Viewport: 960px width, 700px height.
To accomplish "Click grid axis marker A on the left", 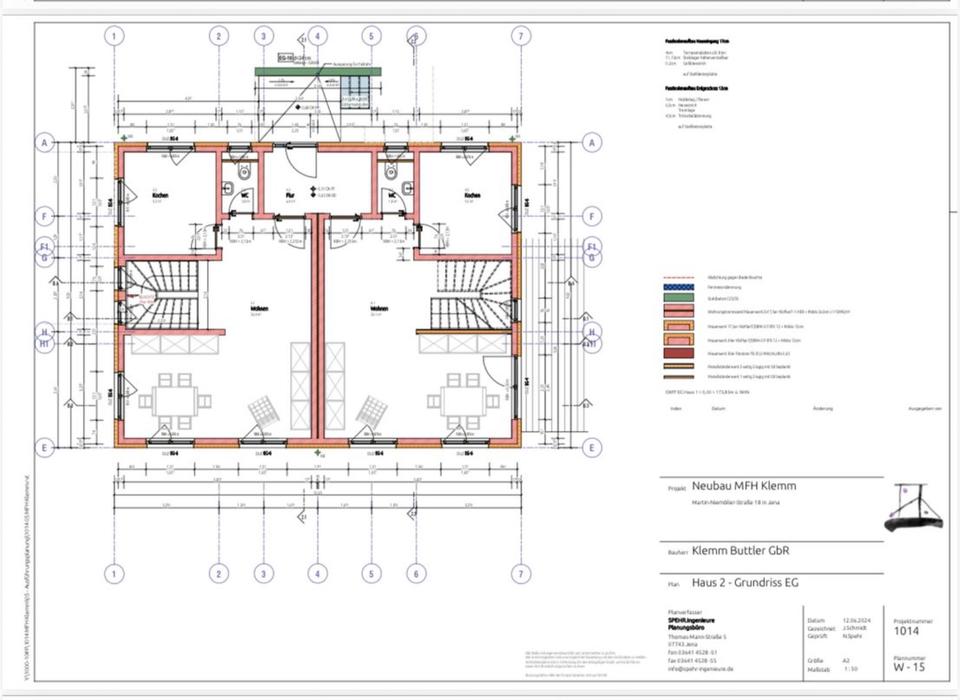I will (45, 143).
